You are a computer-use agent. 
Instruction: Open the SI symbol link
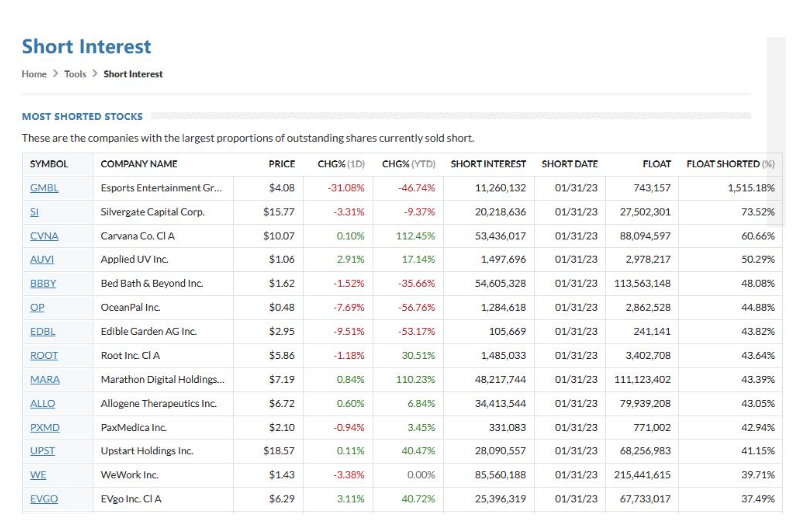34,212
